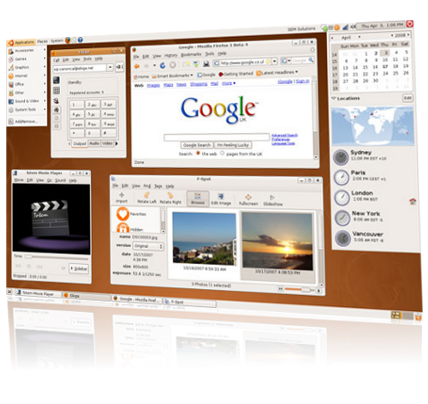Switch to the Audio tab in Ekiga
This screenshot has width=428, height=404.
pos(94,143)
